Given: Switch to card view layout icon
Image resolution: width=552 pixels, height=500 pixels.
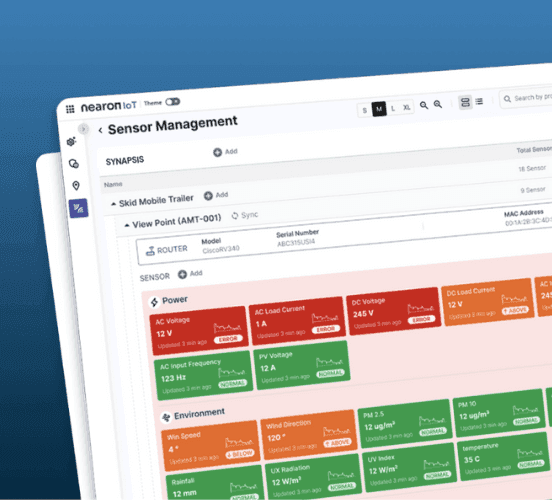Looking at the screenshot, I should point(465,102).
